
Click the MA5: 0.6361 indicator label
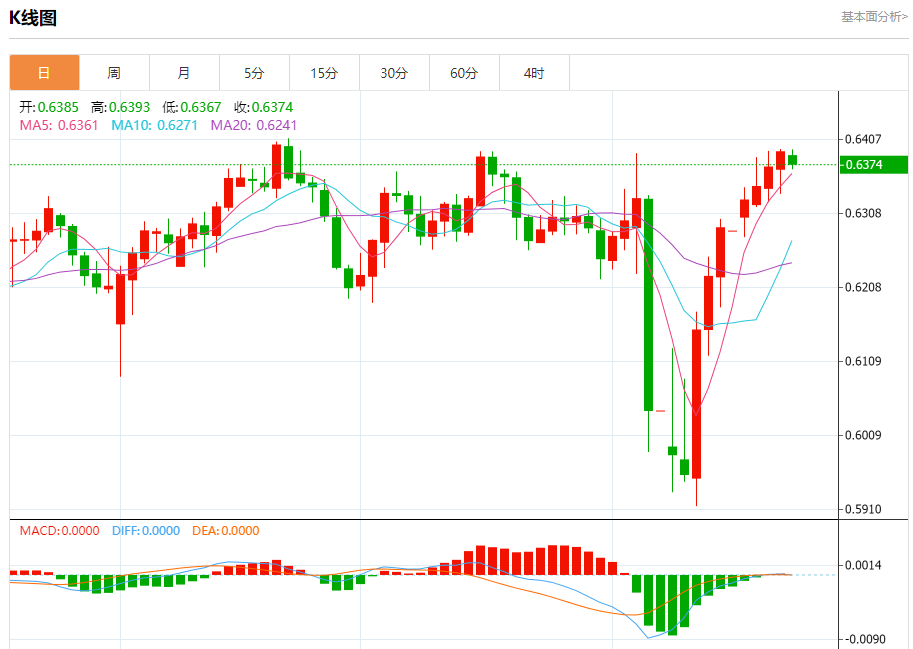coord(59,125)
